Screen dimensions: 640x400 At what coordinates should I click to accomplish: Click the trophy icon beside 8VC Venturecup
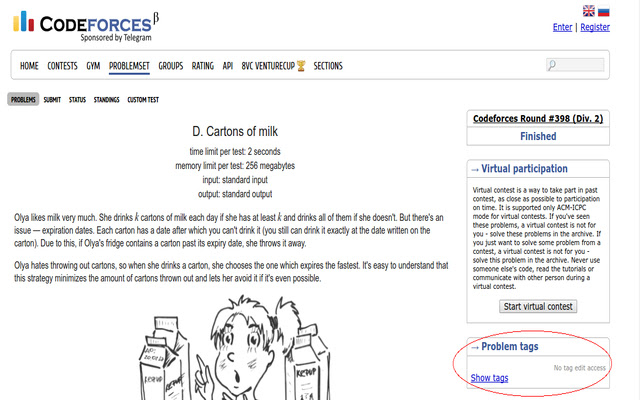click(x=301, y=66)
